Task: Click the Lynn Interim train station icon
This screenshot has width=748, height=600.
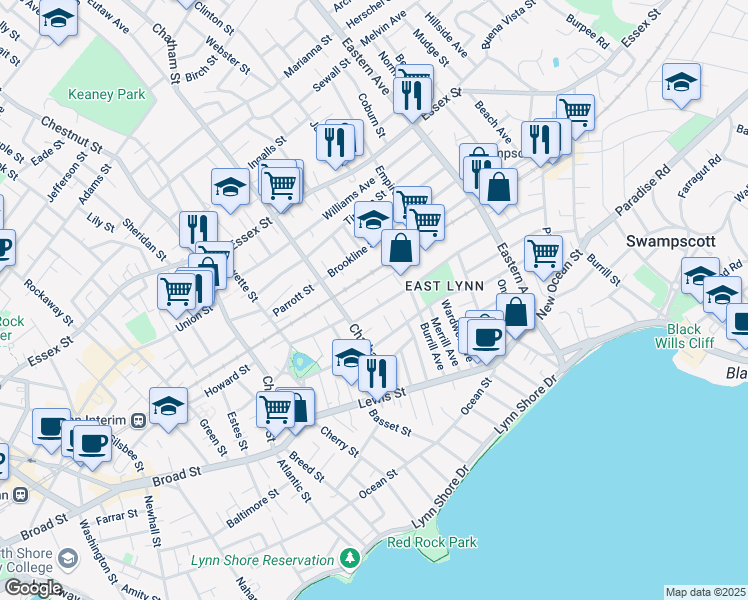Action: click(x=139, y=421)
